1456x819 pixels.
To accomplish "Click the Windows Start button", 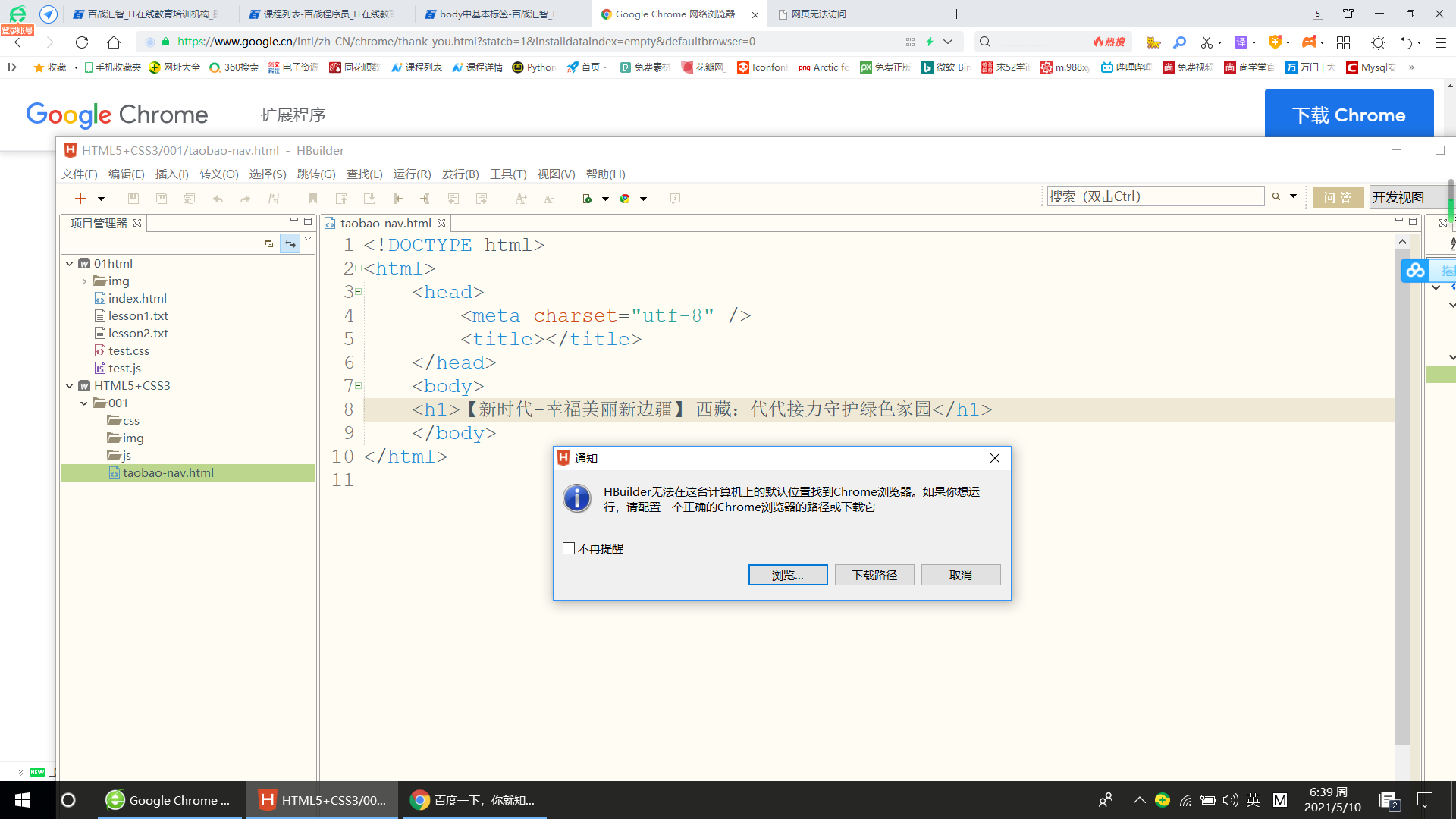I will (x=22, y=800).
